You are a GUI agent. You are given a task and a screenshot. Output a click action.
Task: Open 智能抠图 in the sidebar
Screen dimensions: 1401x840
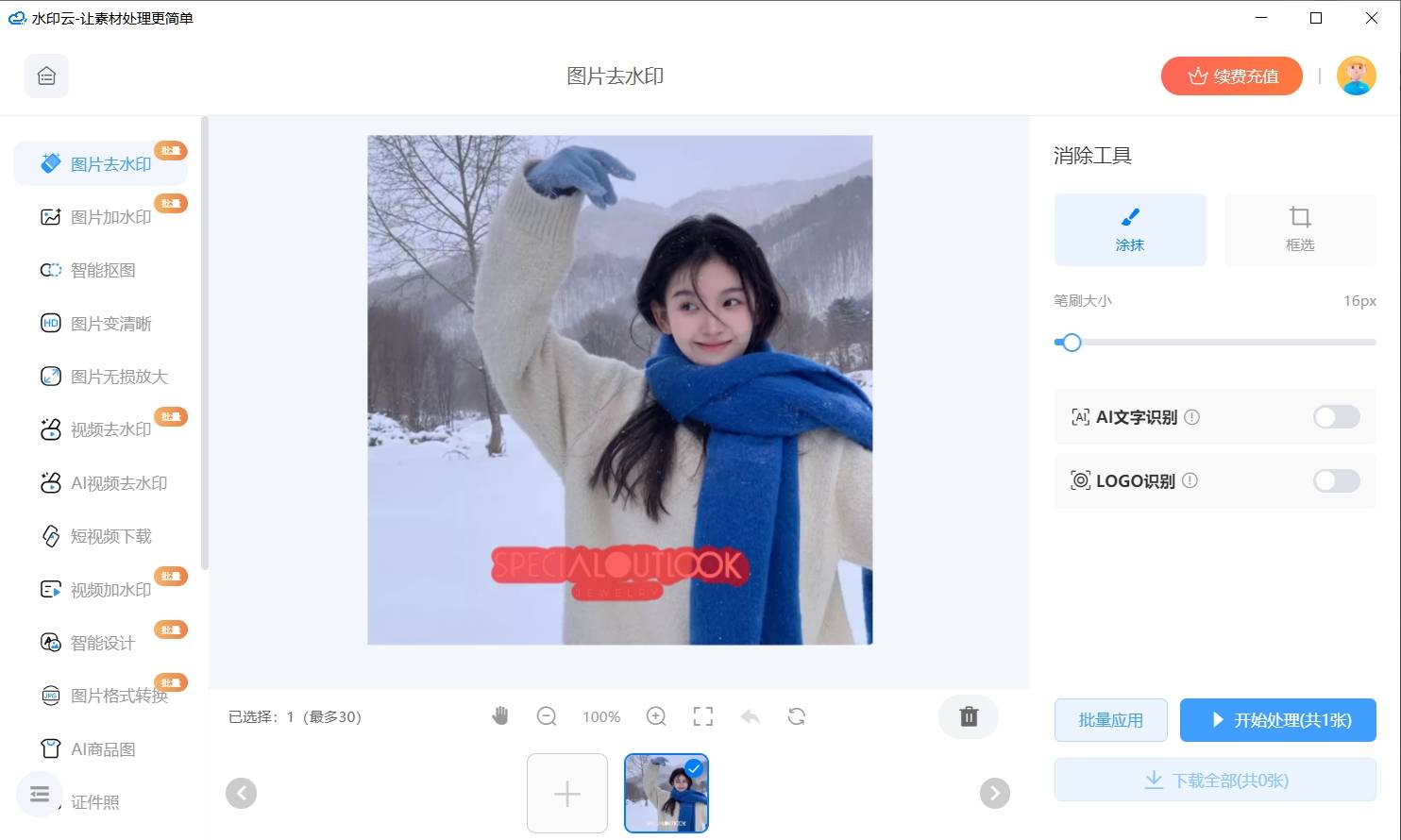(x=102, y=270)
